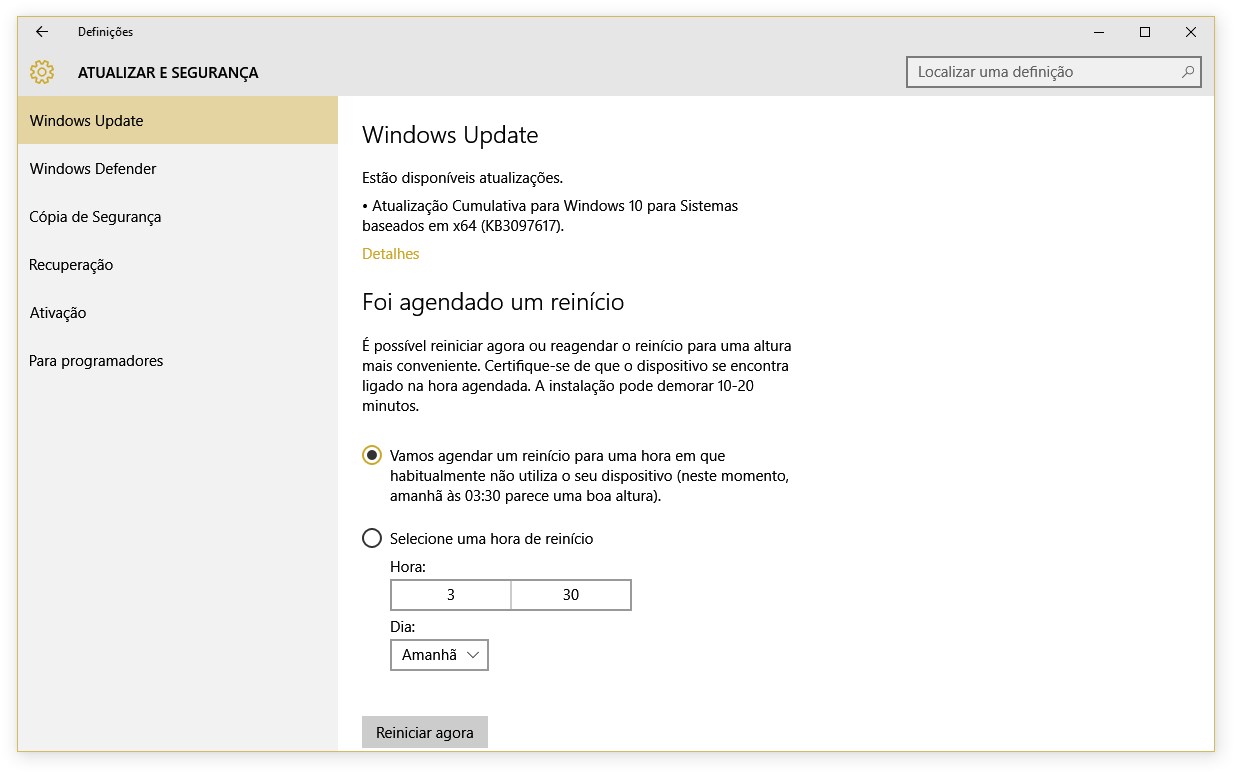Close the Definições window
This screenshot has height=772, width=1235.
1190,32
